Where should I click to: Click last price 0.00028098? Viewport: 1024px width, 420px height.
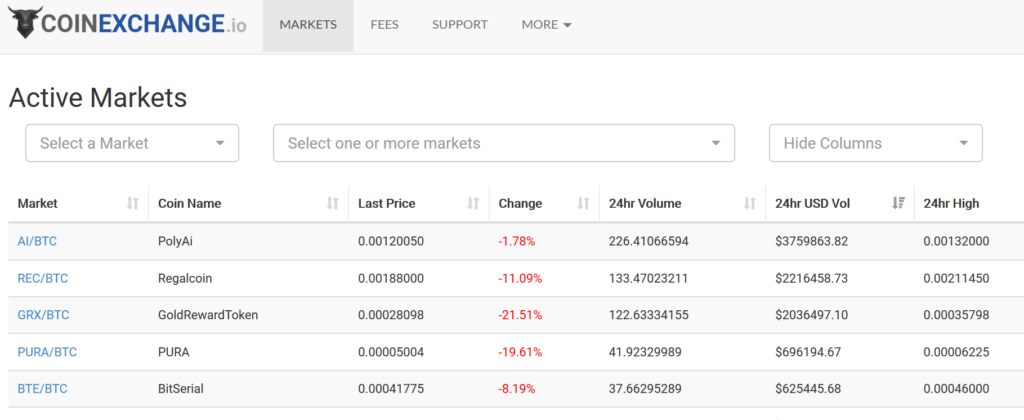(391, 315)
